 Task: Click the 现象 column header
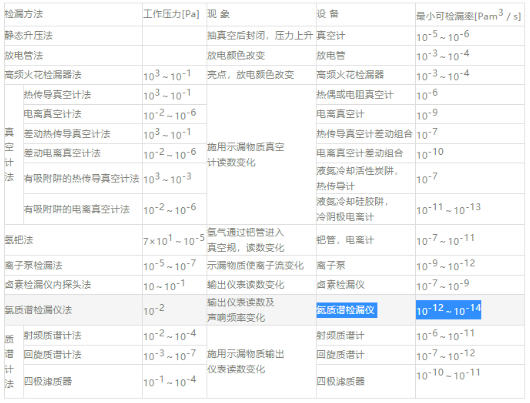coord(218,14)
